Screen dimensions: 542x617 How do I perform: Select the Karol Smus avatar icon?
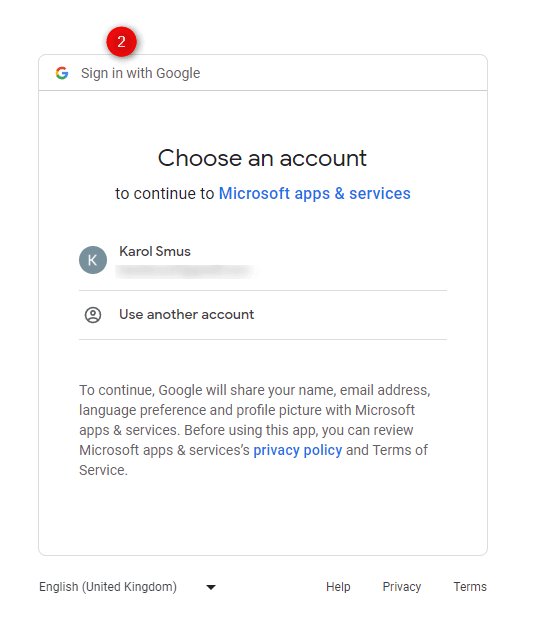click(x=93, y=260)
